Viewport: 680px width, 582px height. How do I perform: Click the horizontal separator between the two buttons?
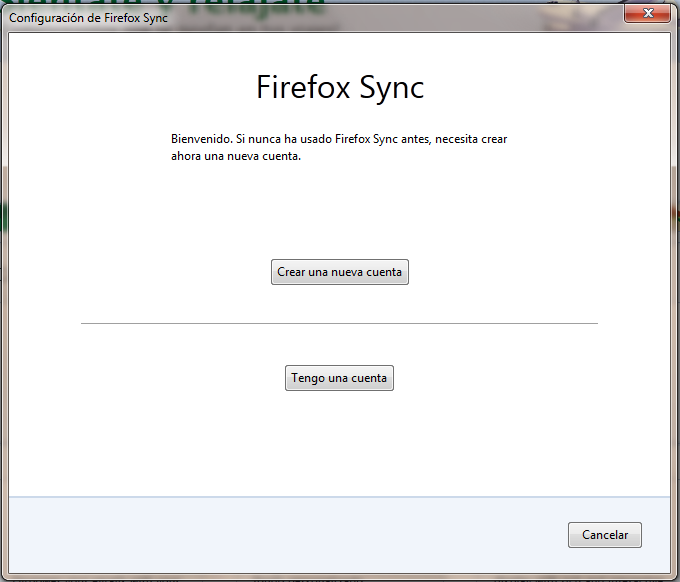(x=339, y=323)
